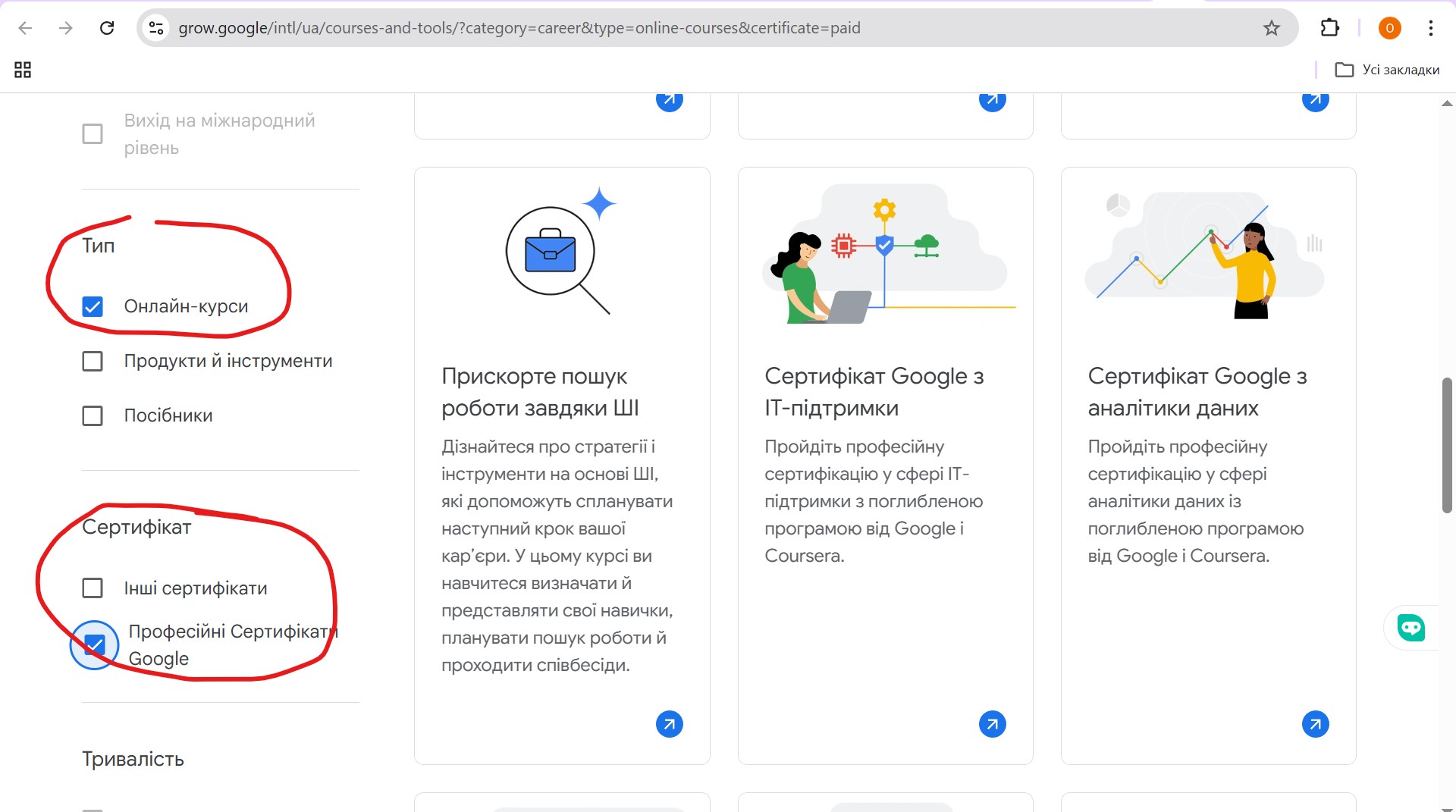Click the browser forward arrow

coord(66,28)
